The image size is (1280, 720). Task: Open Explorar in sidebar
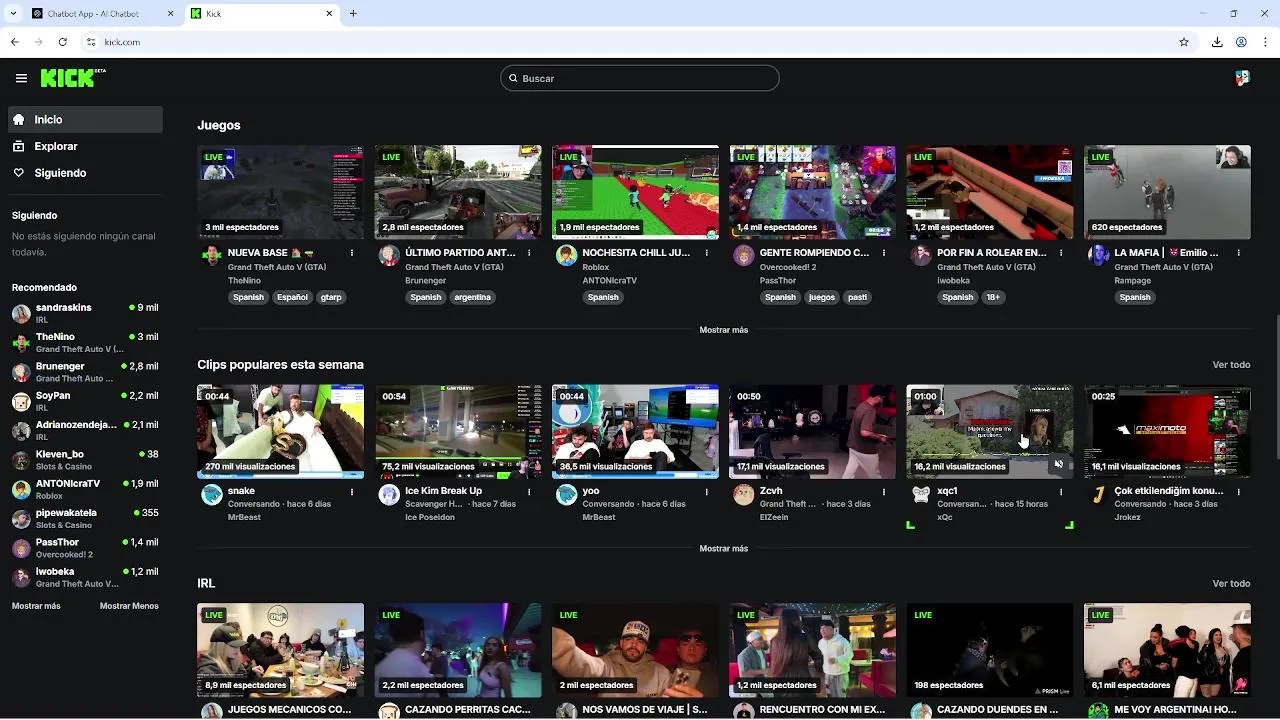tap(85, 146)
